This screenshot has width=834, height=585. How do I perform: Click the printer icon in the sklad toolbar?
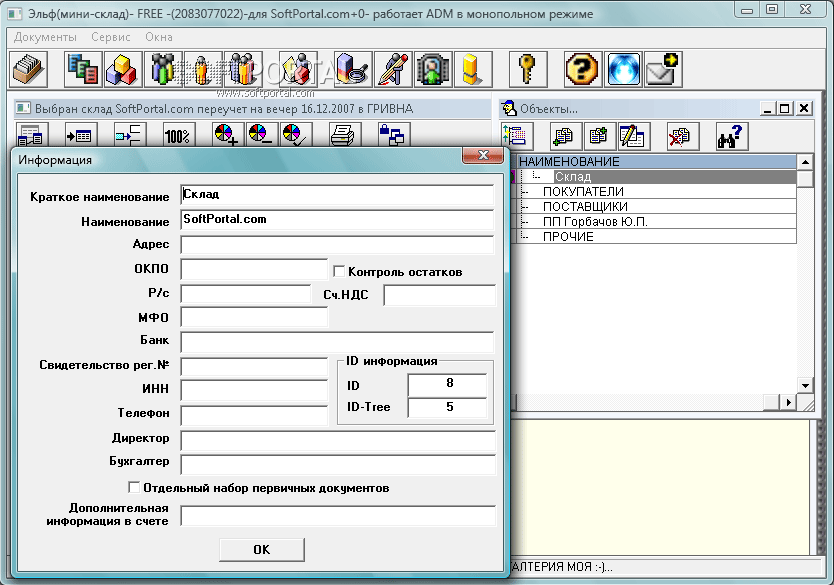tap(345, 135)
